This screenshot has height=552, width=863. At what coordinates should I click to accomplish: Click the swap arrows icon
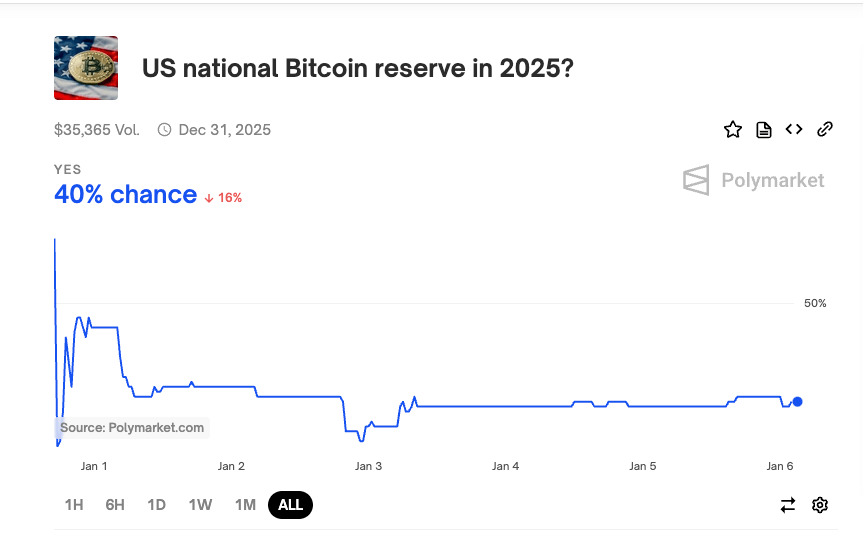pos(788,505)
